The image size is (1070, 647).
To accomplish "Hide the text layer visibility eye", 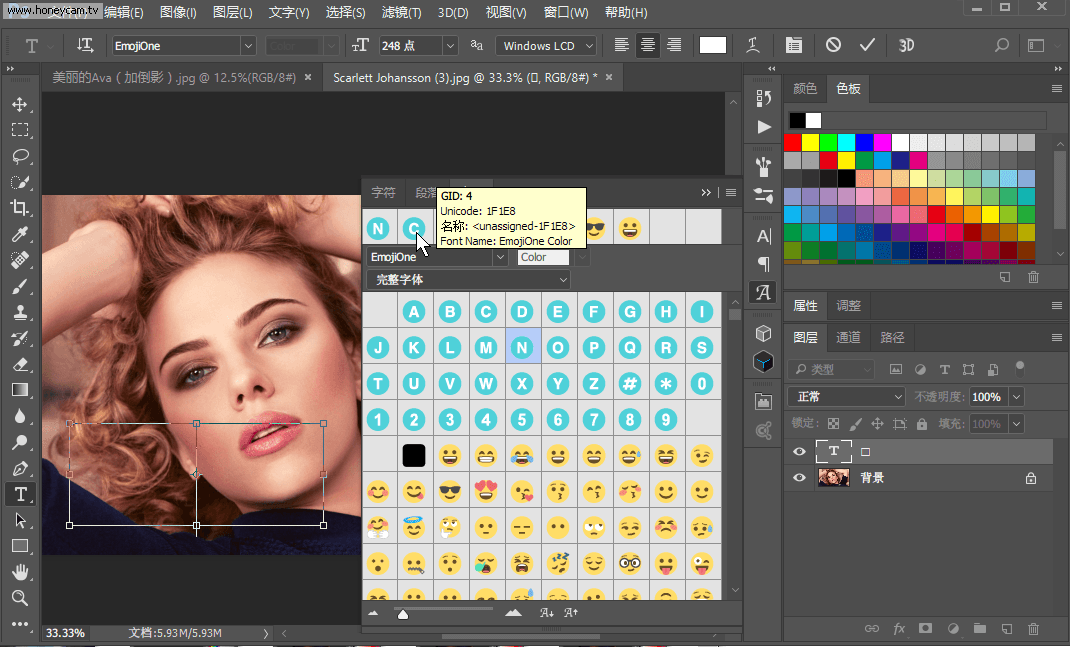I will pos(797,451).
